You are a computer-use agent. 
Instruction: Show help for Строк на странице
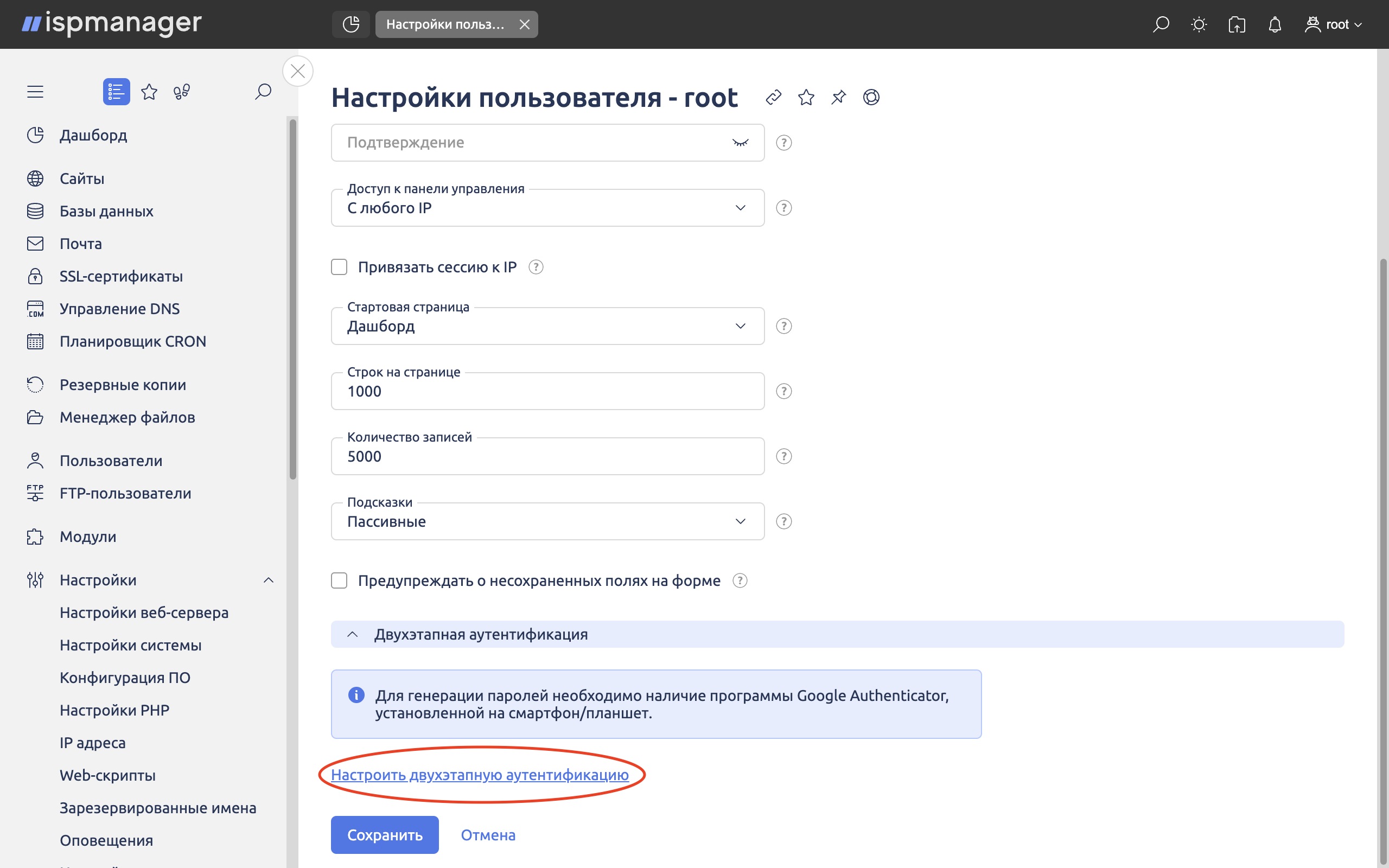[x=783, y=392]
